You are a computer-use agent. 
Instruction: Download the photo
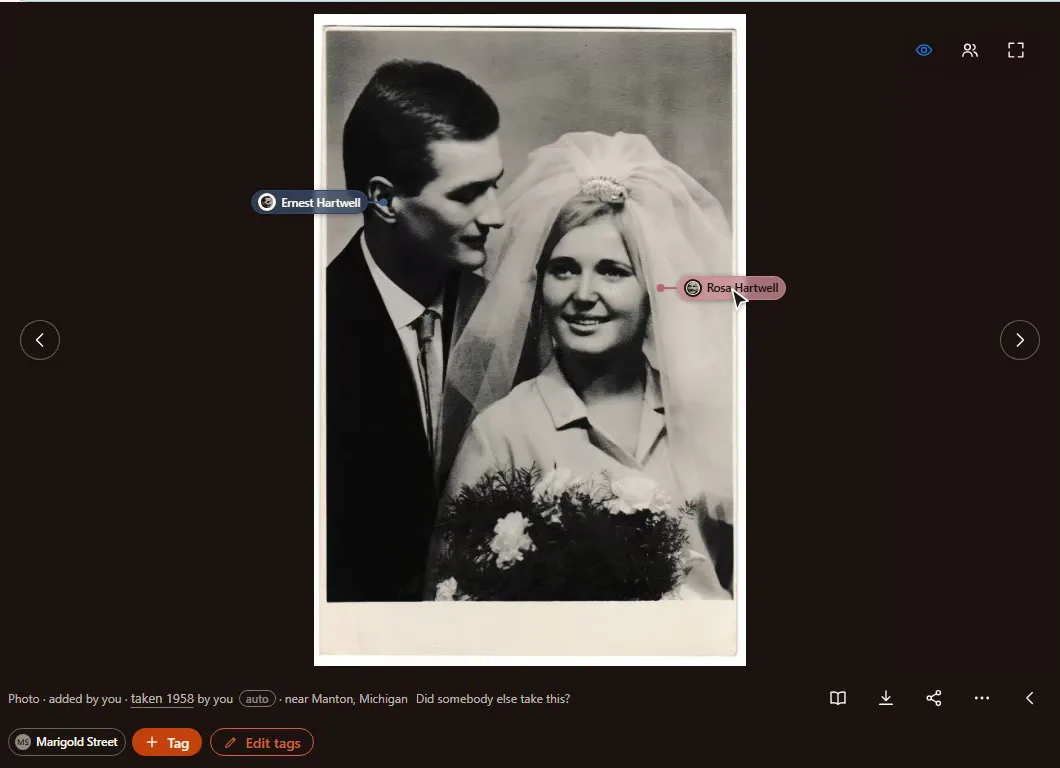pos(886,698)
